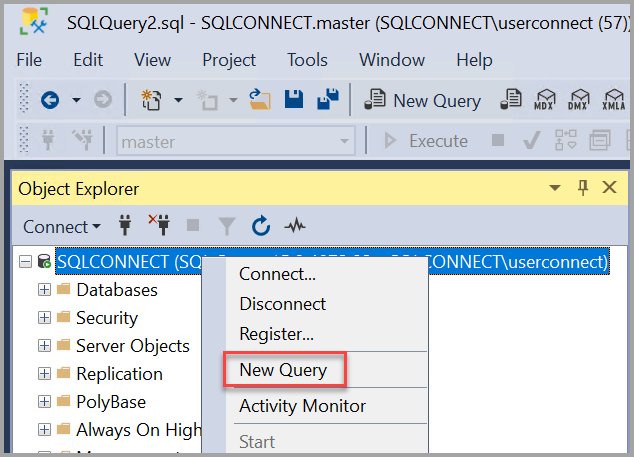
Task: Open the Help menu
Action: pos(474,60)
